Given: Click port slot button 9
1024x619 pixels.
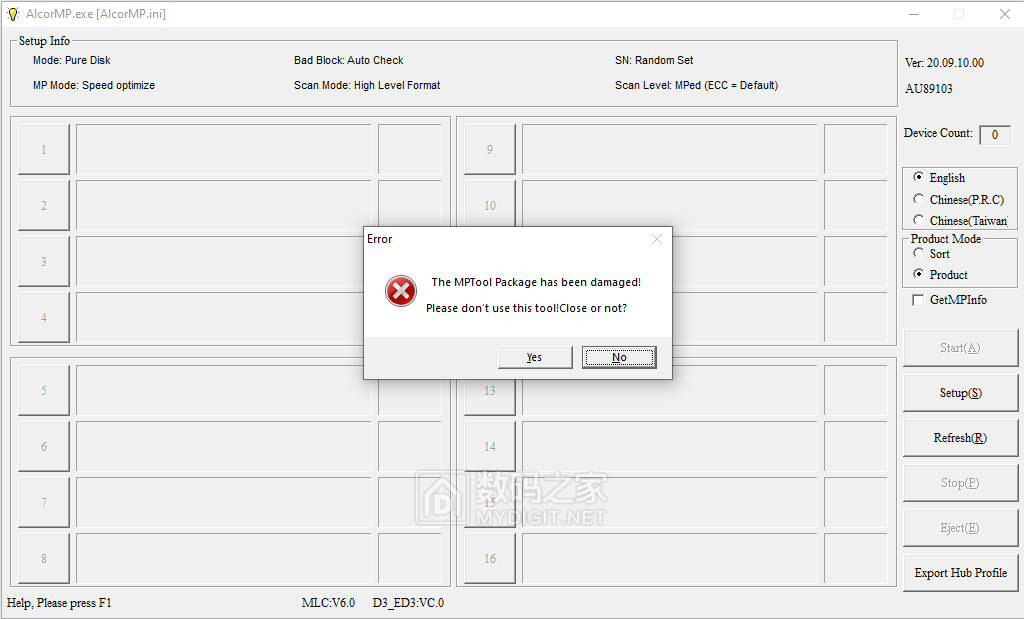Looking at the screenshot, I should point(490,150).
